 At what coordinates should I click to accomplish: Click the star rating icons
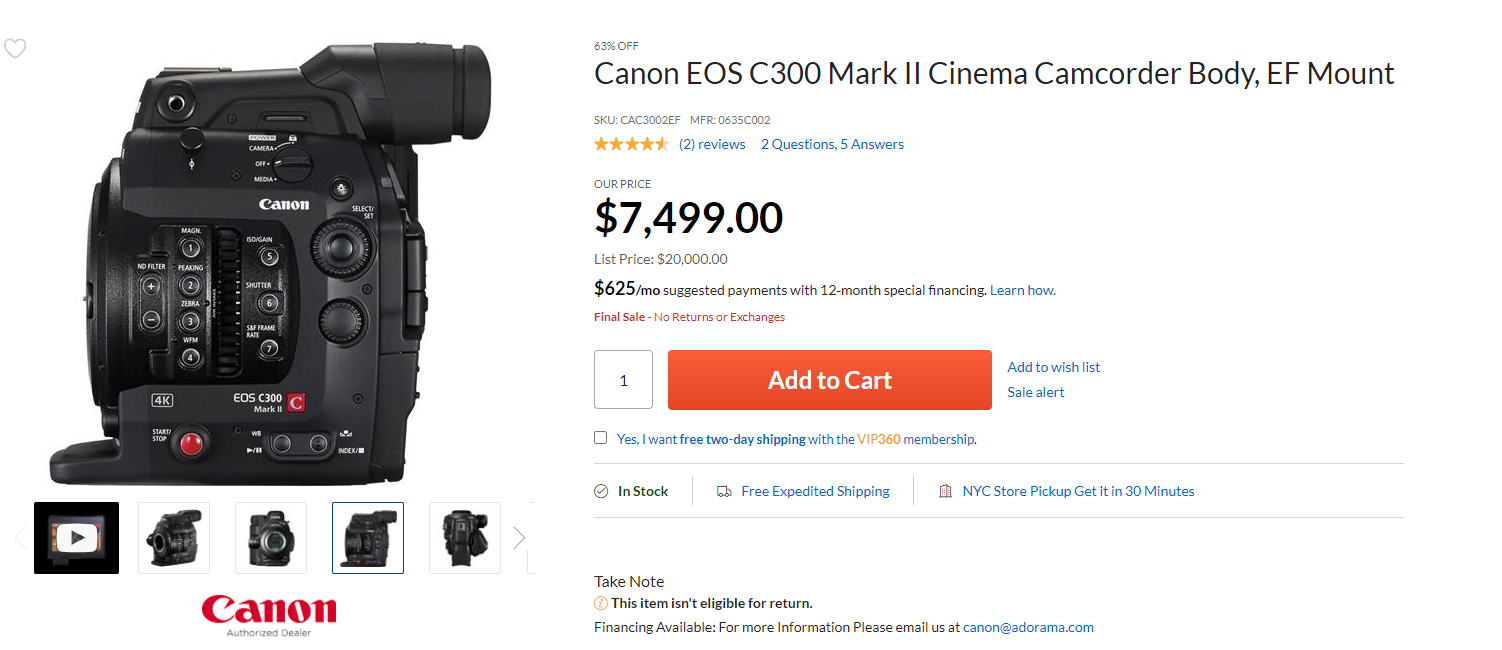coord(631,144)
